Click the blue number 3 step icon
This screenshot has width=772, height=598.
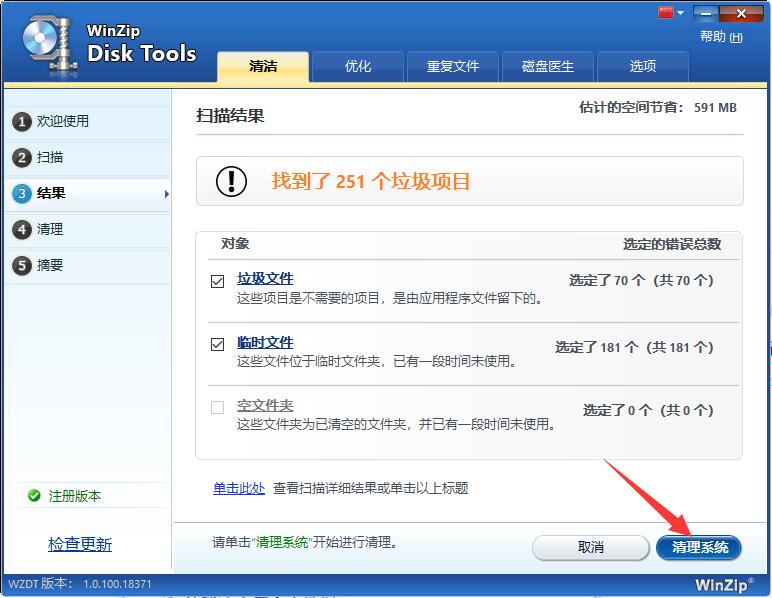pos(22,194)
